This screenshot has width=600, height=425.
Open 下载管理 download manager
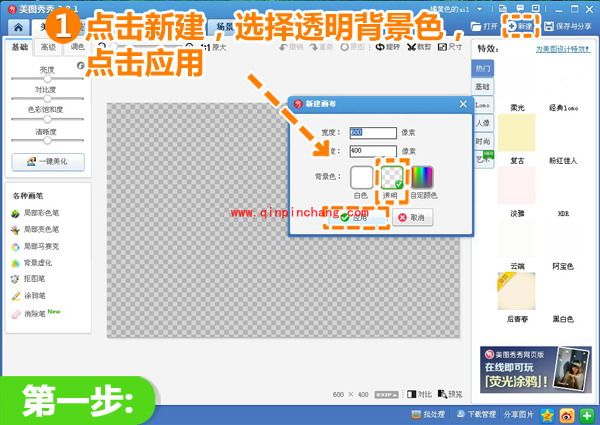coord(476,414)
